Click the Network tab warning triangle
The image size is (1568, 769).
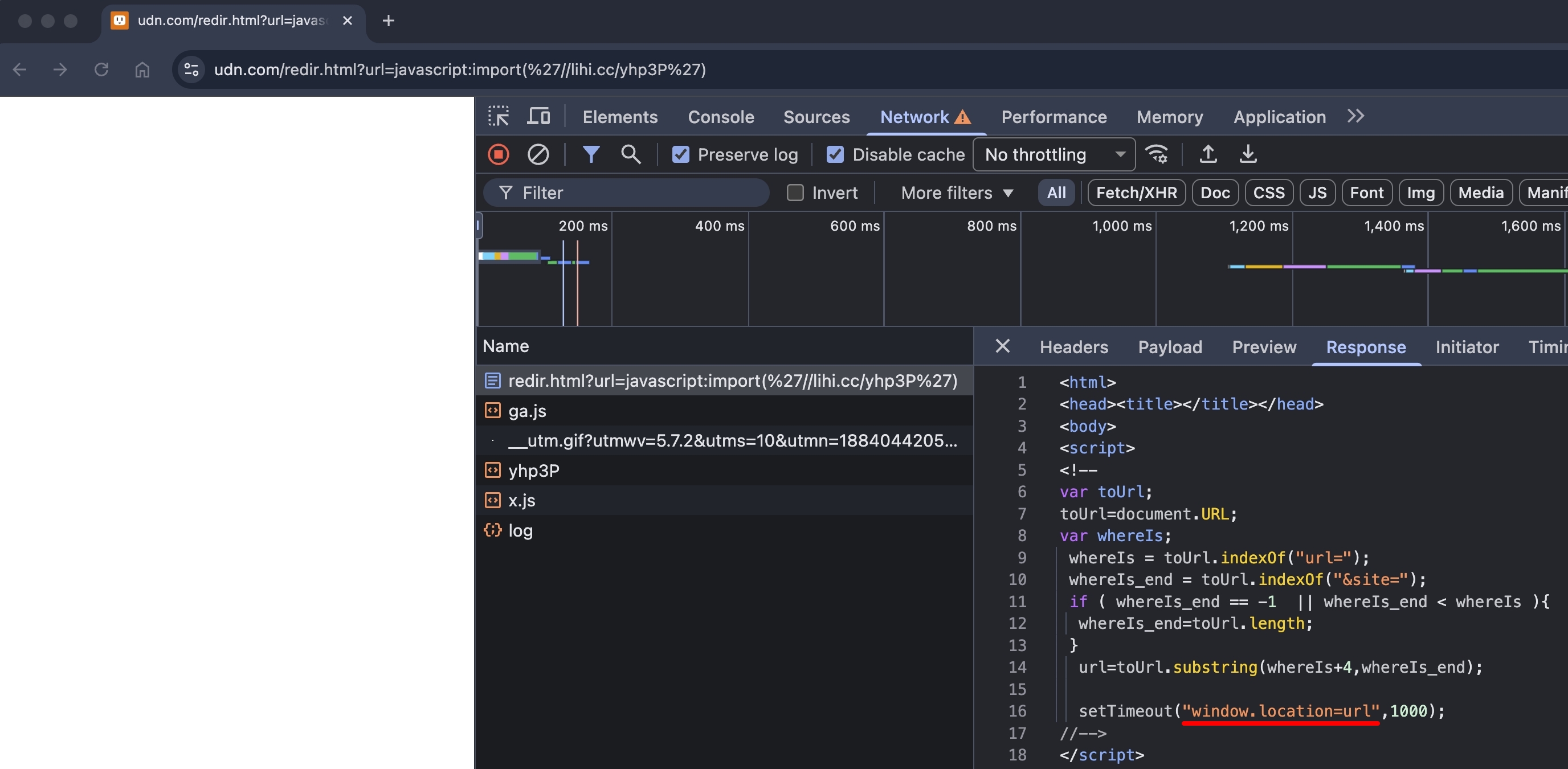tap(962, 117)
